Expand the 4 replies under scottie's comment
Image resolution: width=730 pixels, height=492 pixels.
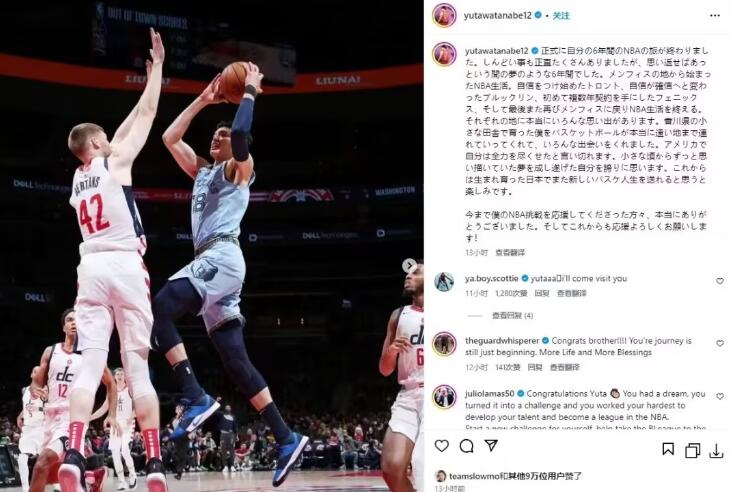512,316
